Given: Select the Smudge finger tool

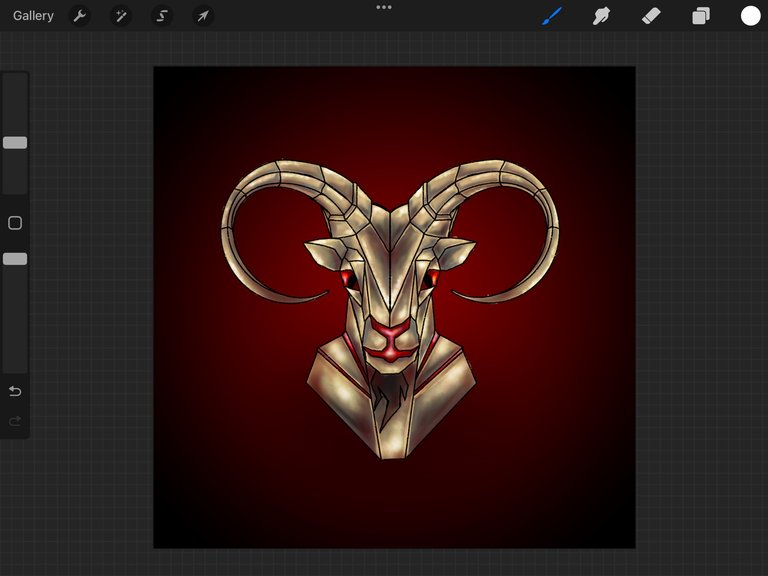Looking at the screenshot, I should coord(601,16).
